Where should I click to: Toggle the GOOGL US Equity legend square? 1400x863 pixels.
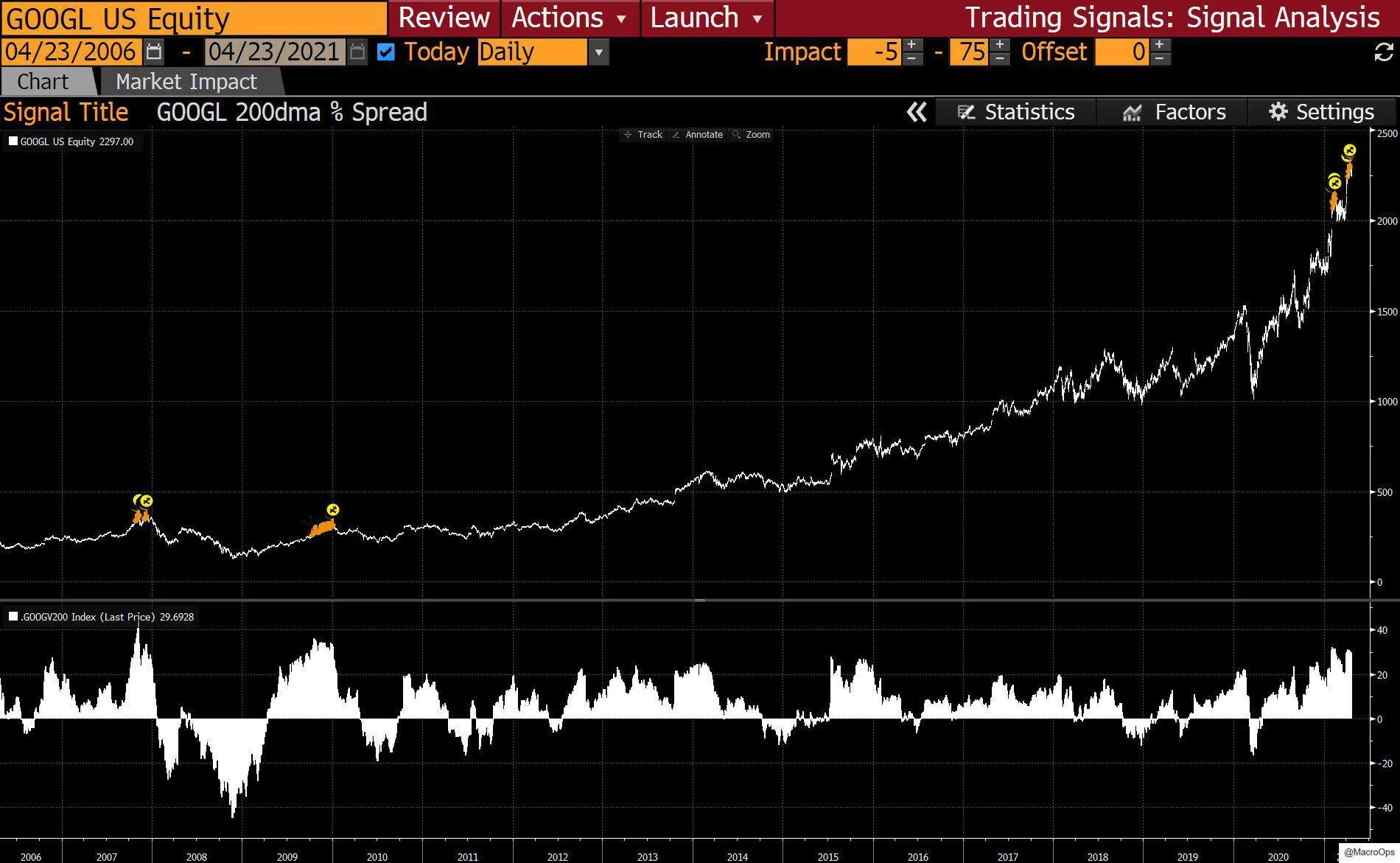pos(13,141)
